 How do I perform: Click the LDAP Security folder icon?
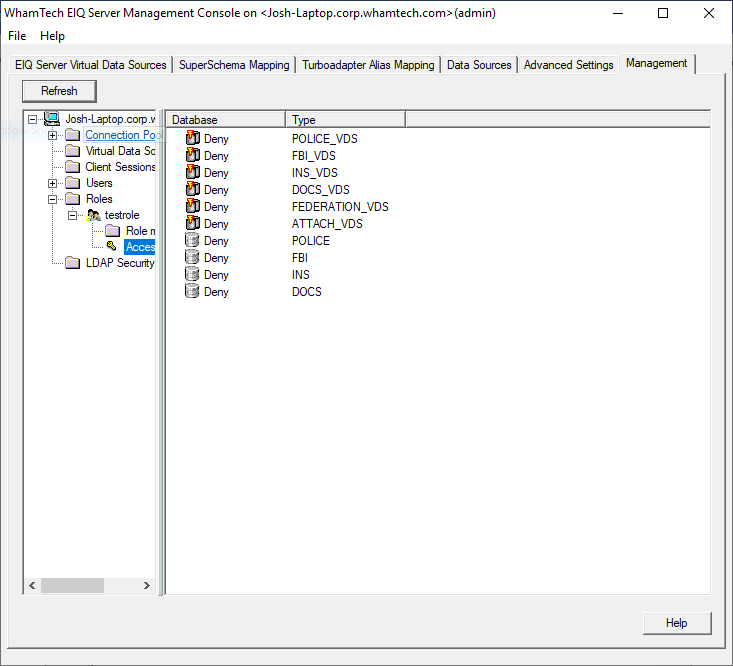tap(72, 263)
